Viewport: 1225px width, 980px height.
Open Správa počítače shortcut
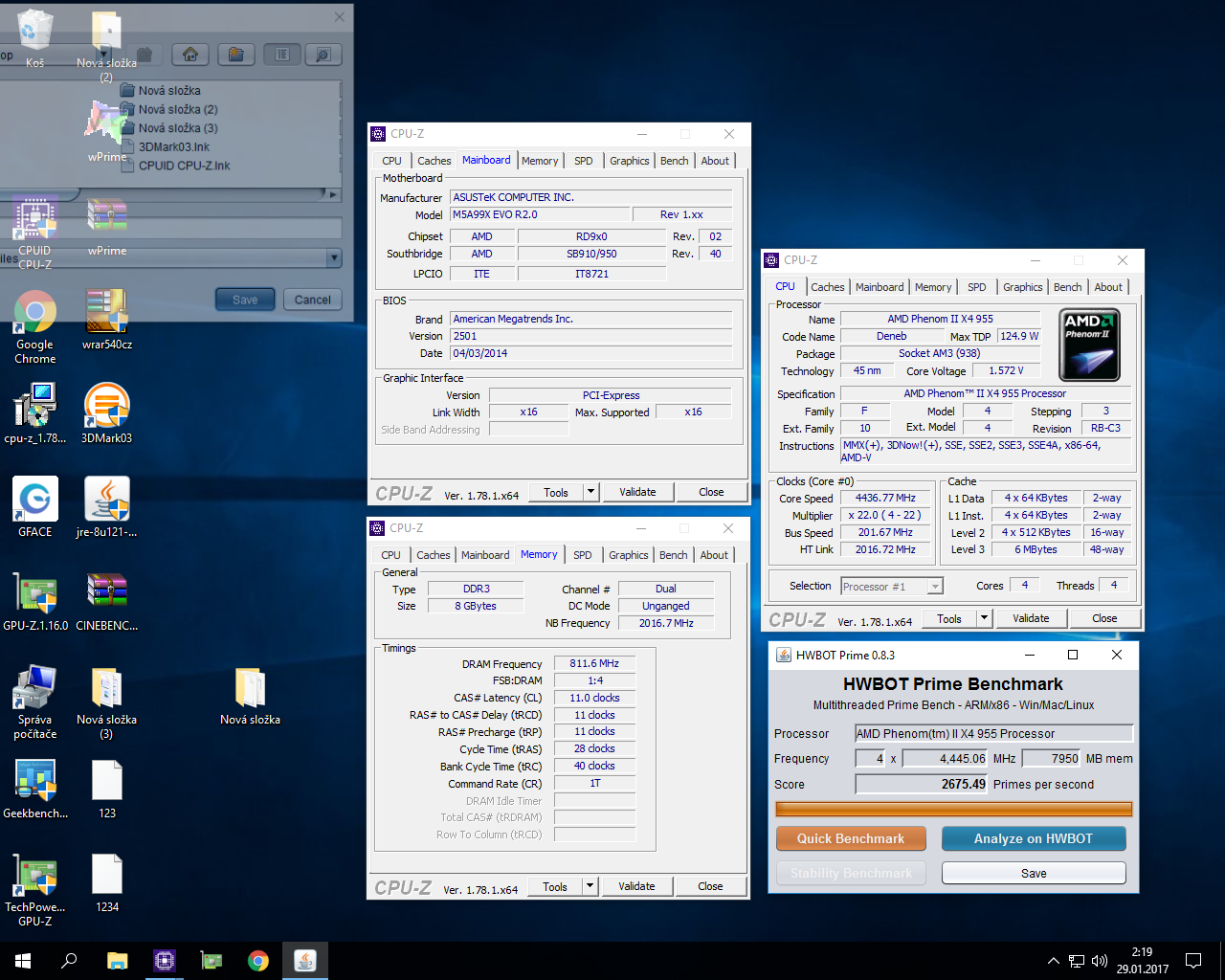pyautogui.click(x=35, y=702)
